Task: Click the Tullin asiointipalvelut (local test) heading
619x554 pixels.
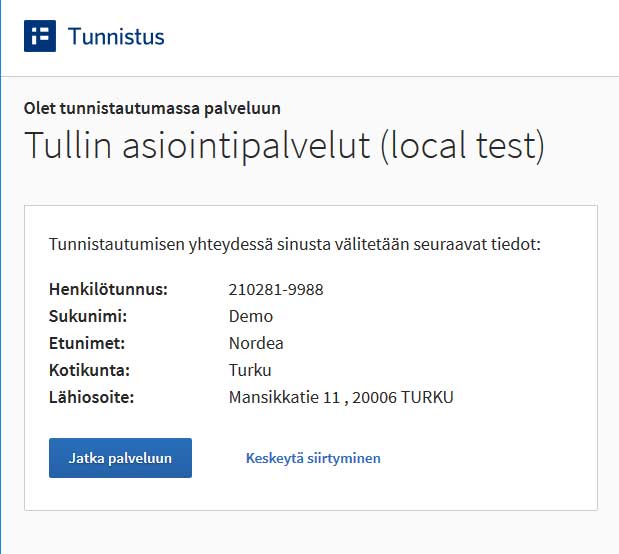Action: pos(284,146)
